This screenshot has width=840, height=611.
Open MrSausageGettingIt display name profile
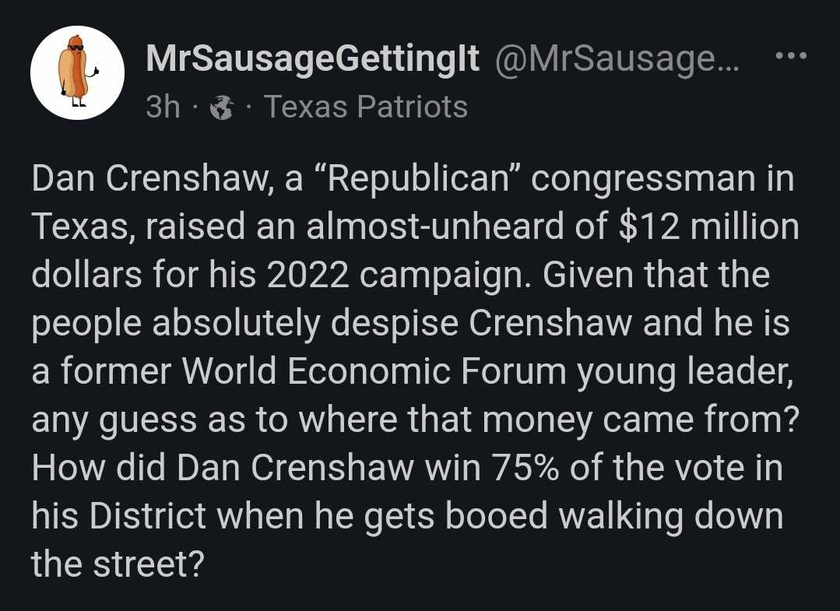coord(312,59)
